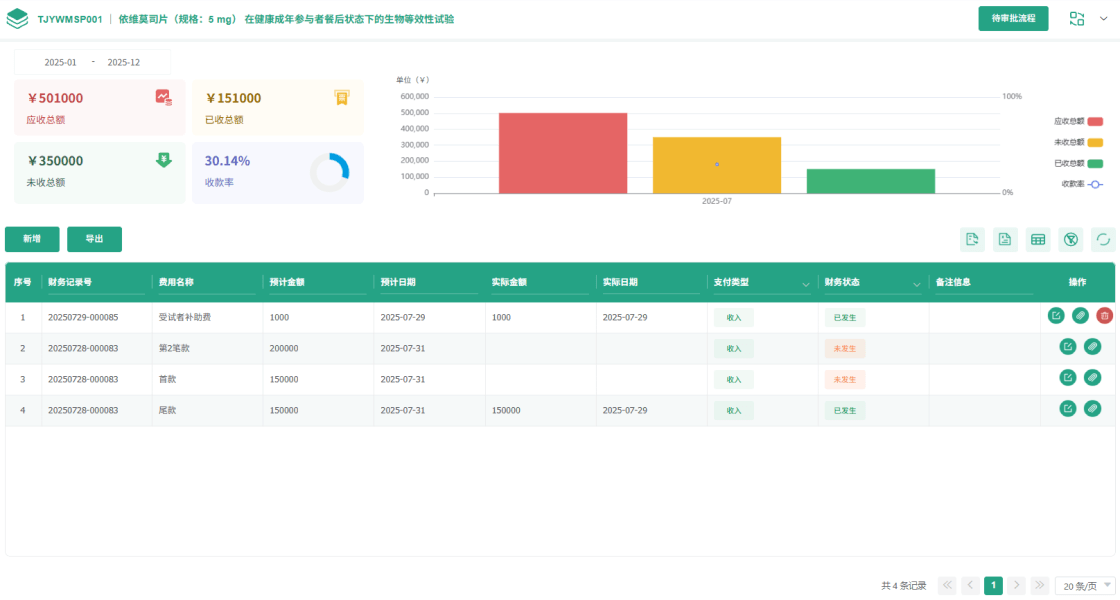The height and width of the screenshot is (600, 1120).
Task: Click the refresh icon above the table
Action: [1103, 239]
